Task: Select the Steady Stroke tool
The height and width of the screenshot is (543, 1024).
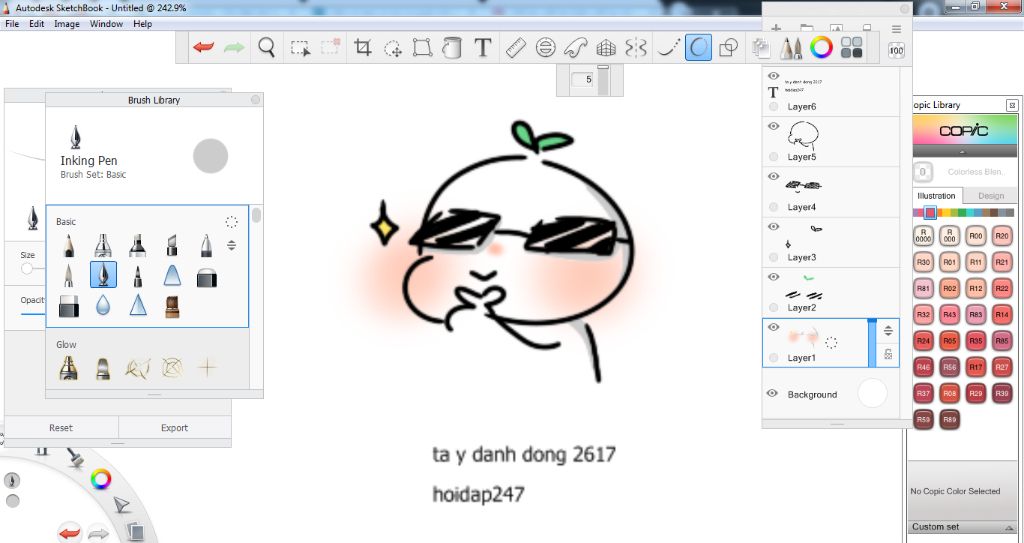Action: click(668, 48)
